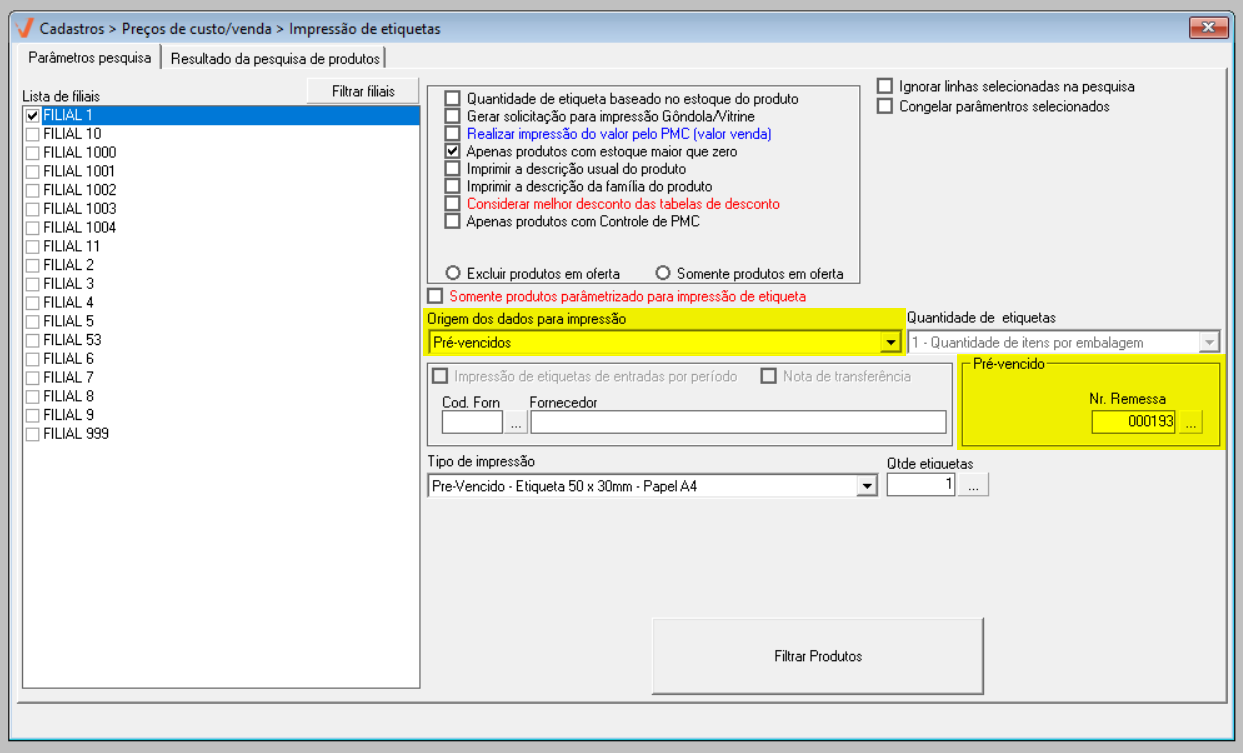Click the Cod. Forn input field
Image resolution: width=1243 pixels, height=753 pixels.
[472, 422]
